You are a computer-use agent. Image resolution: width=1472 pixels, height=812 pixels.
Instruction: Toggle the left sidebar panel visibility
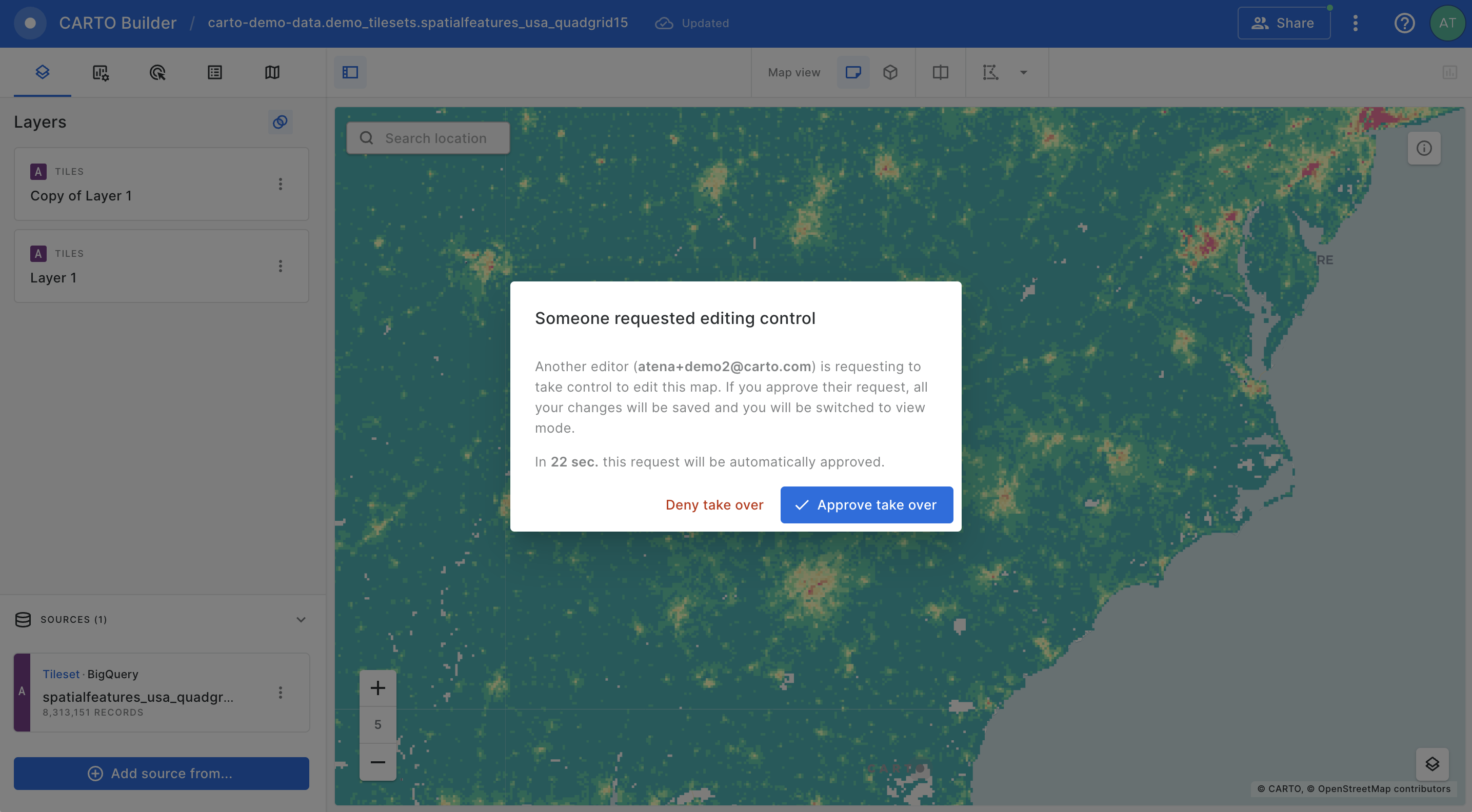[350, 72]
